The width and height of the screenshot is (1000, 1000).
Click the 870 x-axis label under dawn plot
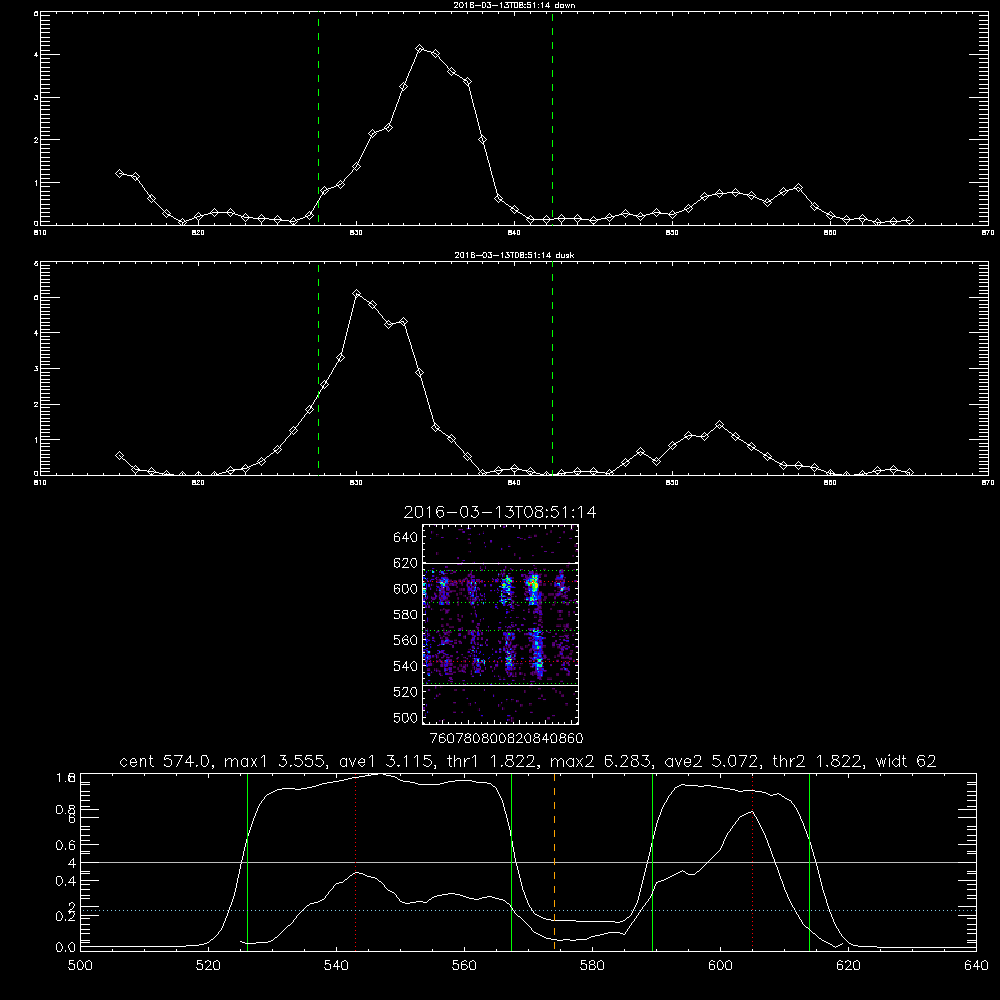point(987,233)
